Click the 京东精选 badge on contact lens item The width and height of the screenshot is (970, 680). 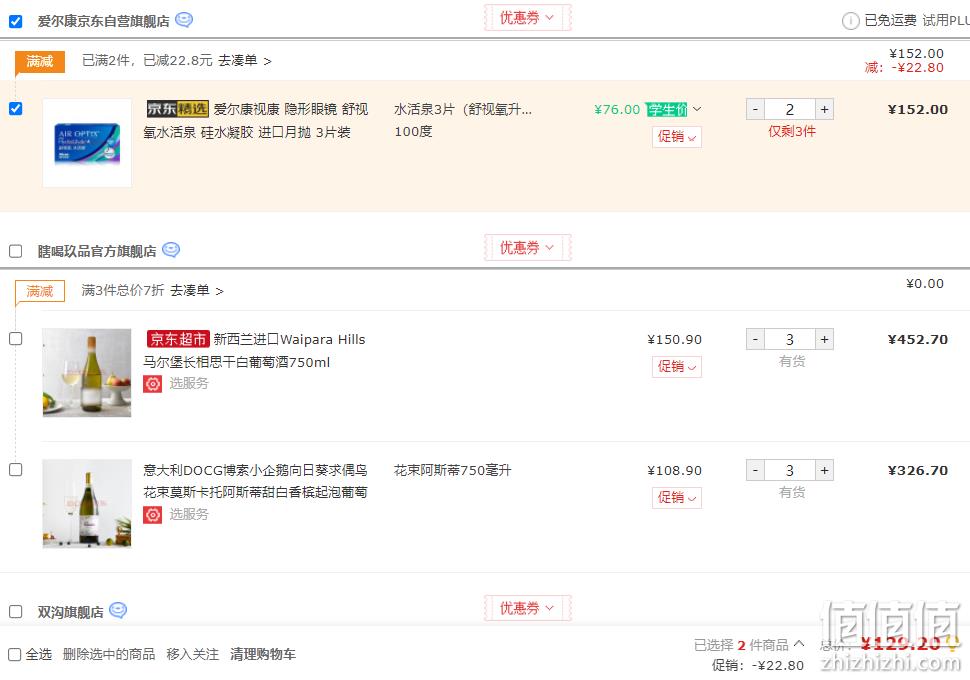pyautogui.click(x=178, y=109)
